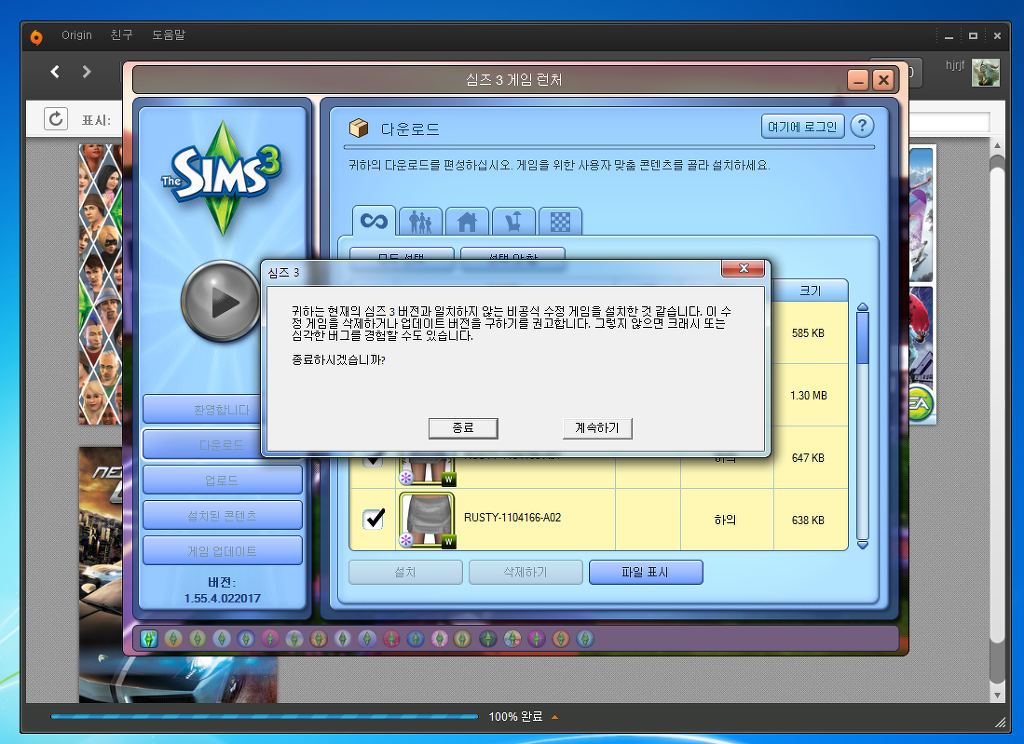Click the Origin library scrollbar thumb

pyautogui.click(x=997, y=404)
